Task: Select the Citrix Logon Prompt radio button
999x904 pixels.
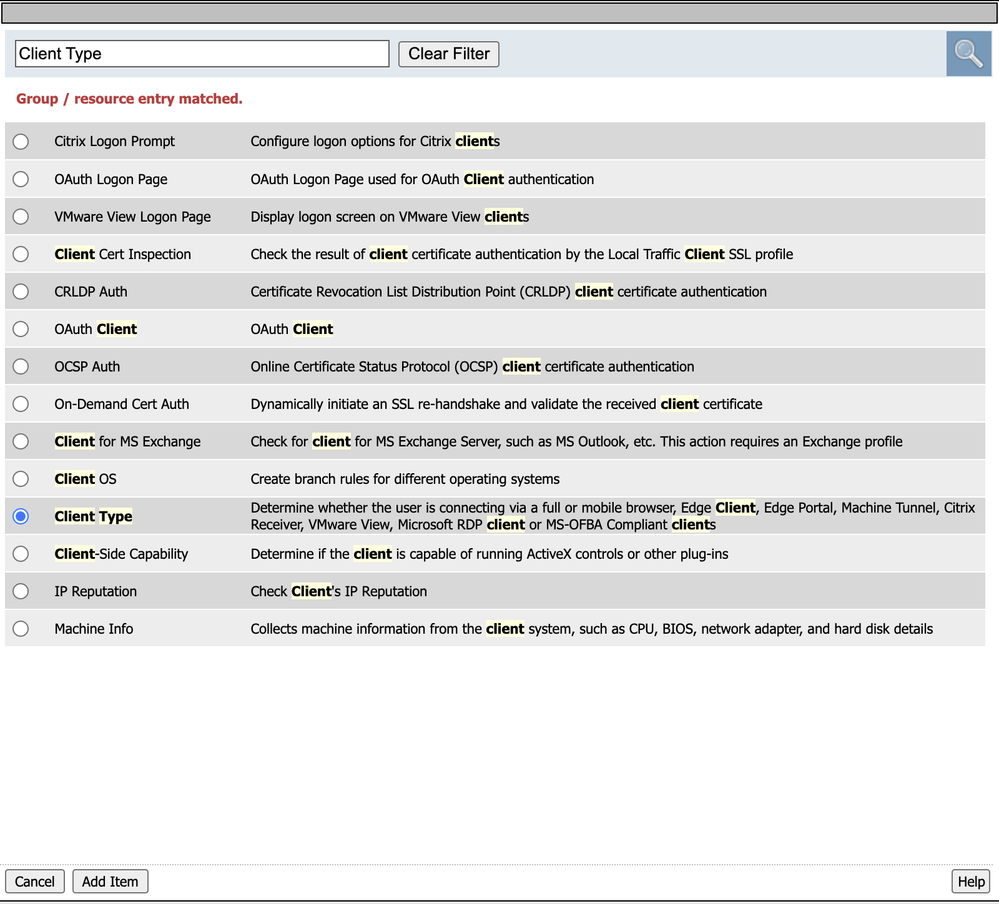Action: [x=20, y=141]
